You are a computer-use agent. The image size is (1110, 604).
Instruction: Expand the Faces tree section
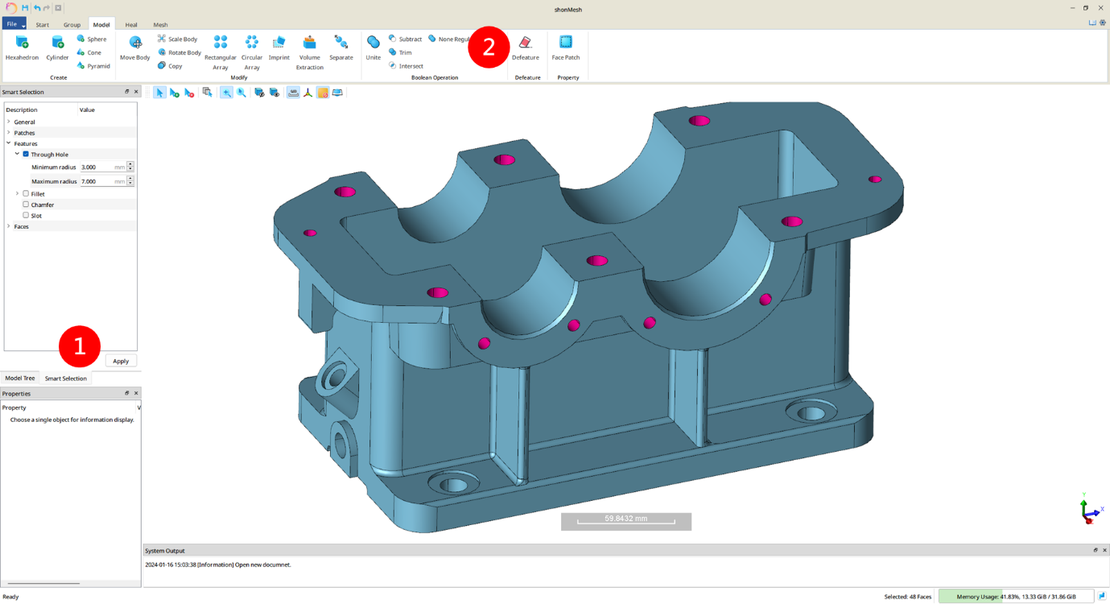[x=9, y=227]
